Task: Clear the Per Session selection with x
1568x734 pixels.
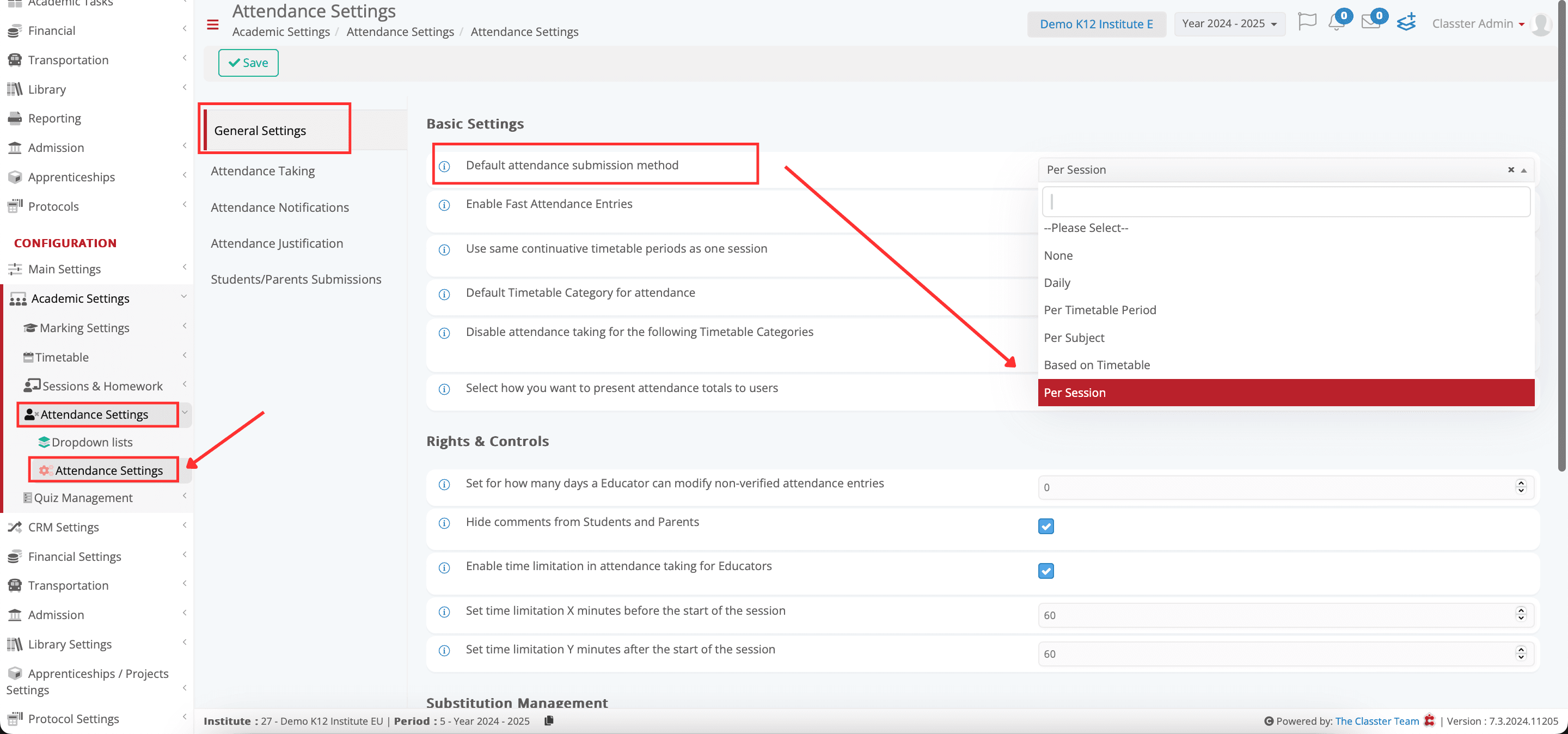Action: click(x=1511, y=169)
